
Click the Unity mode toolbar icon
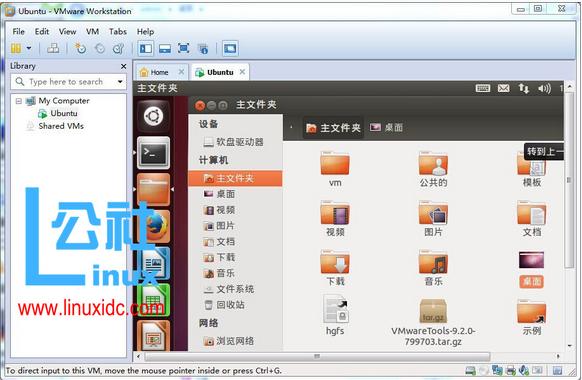tap(203, 48)
